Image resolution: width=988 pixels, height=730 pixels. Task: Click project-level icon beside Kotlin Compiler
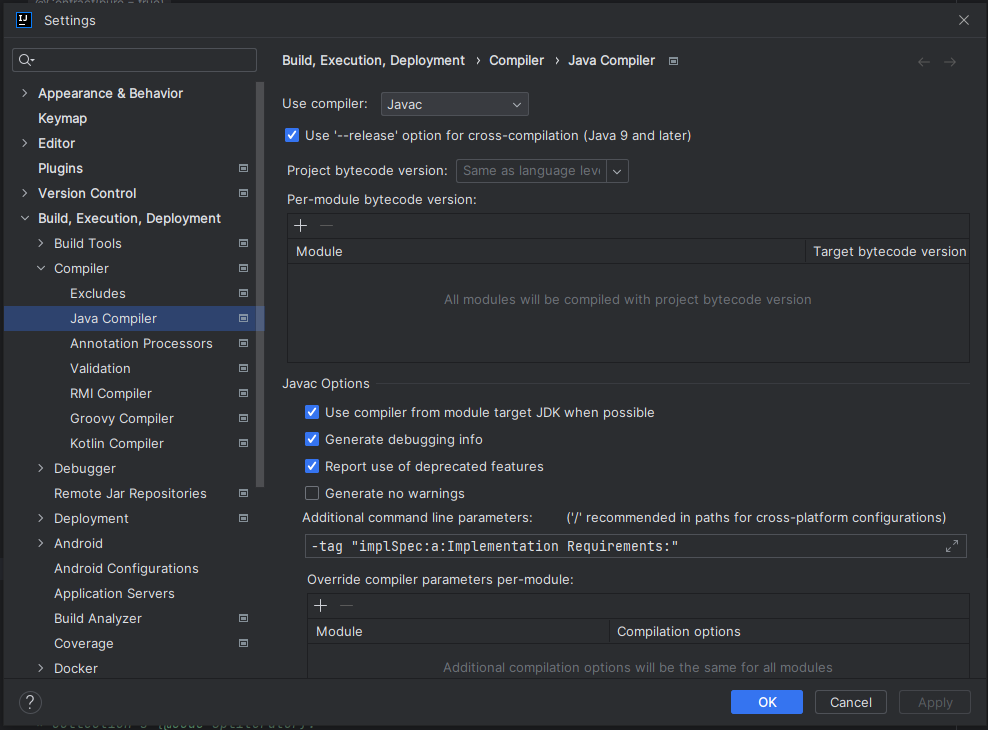click(x=243, y=443)
